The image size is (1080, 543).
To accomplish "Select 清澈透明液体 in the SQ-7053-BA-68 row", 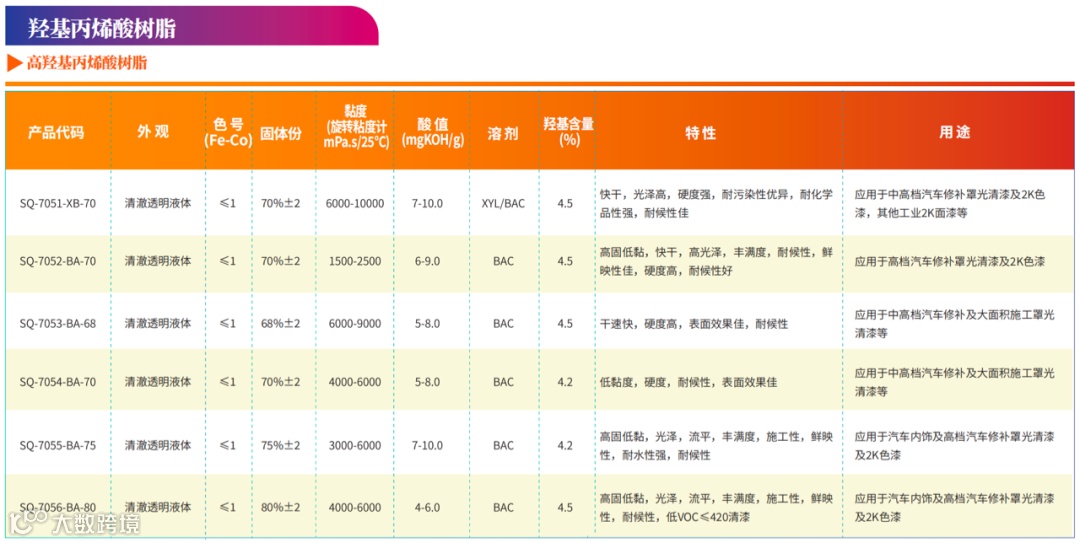I will pos(158,323).
